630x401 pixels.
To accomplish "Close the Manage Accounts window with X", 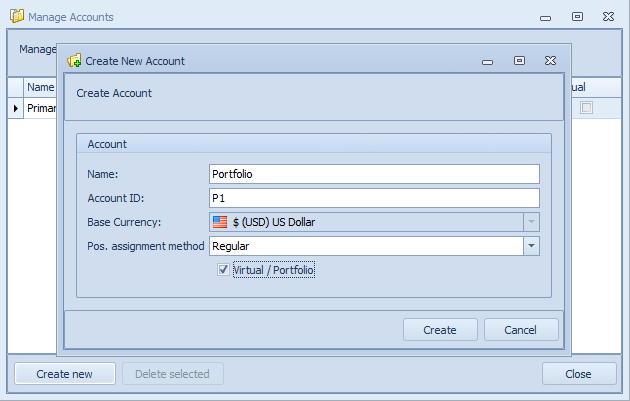I will coord(608,16).
